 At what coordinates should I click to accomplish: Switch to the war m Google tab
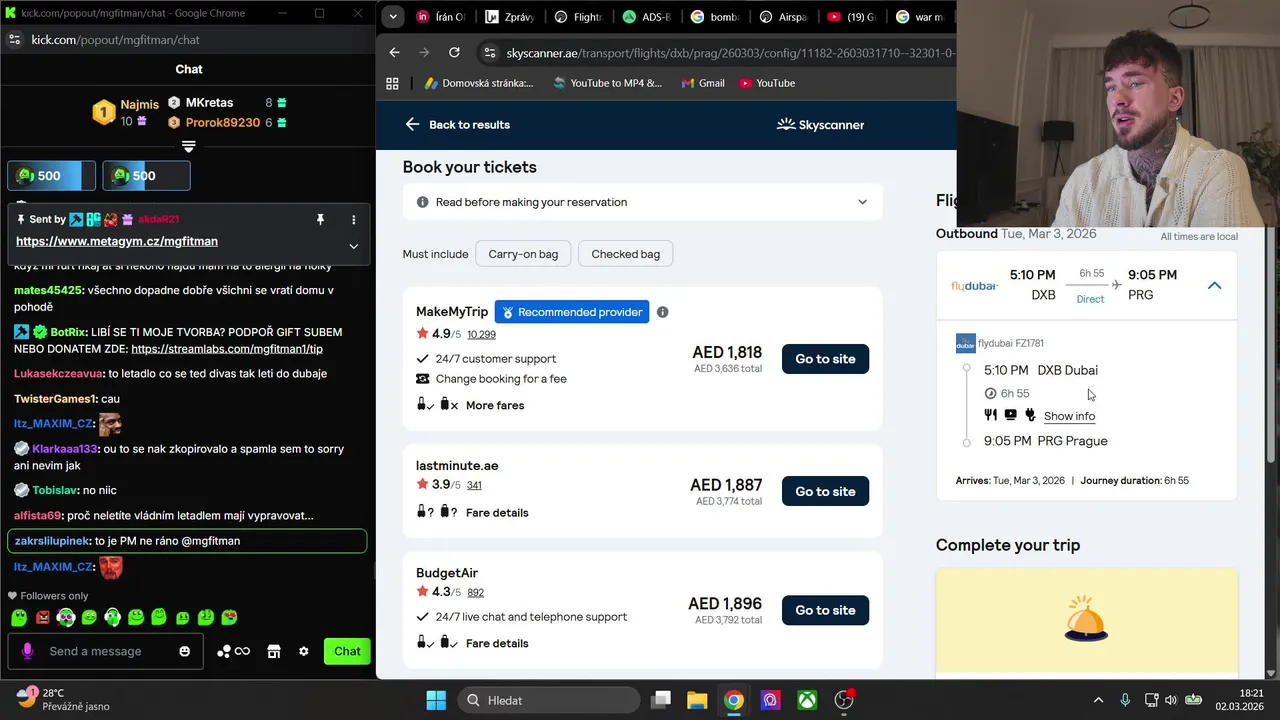coord(920,17)
